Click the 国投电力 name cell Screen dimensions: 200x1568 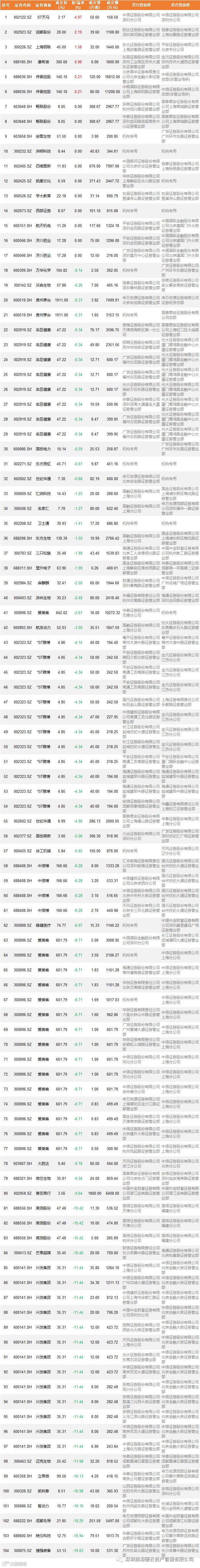point(43,449)
